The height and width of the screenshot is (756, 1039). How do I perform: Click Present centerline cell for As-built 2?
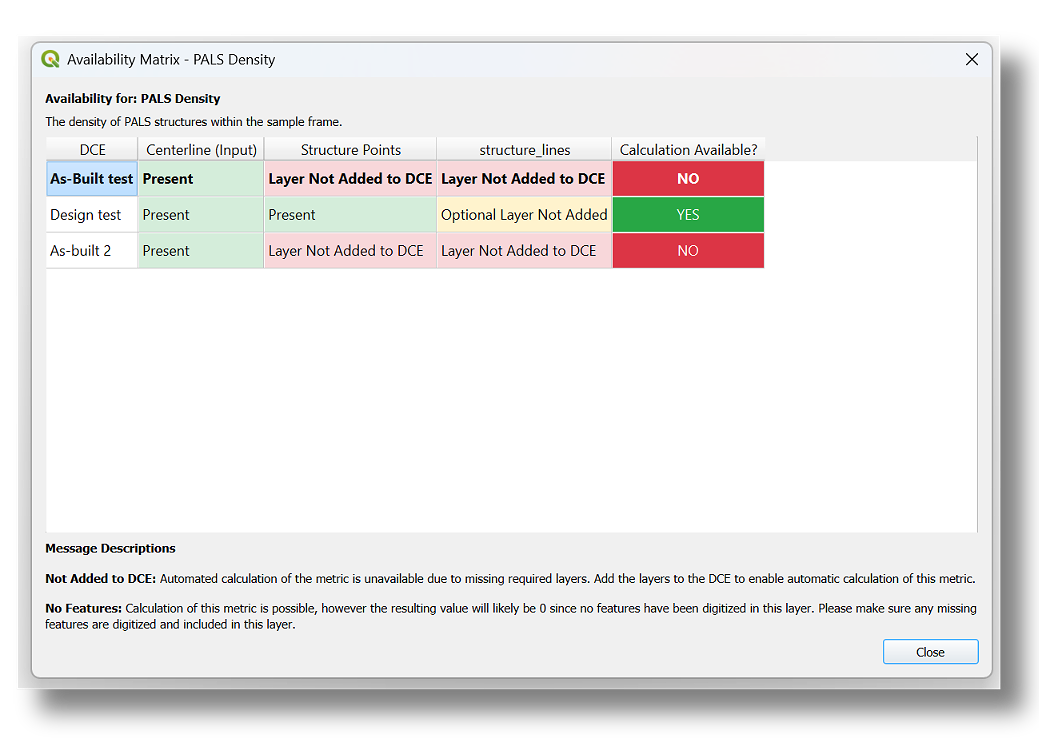(x=201, y=250)
